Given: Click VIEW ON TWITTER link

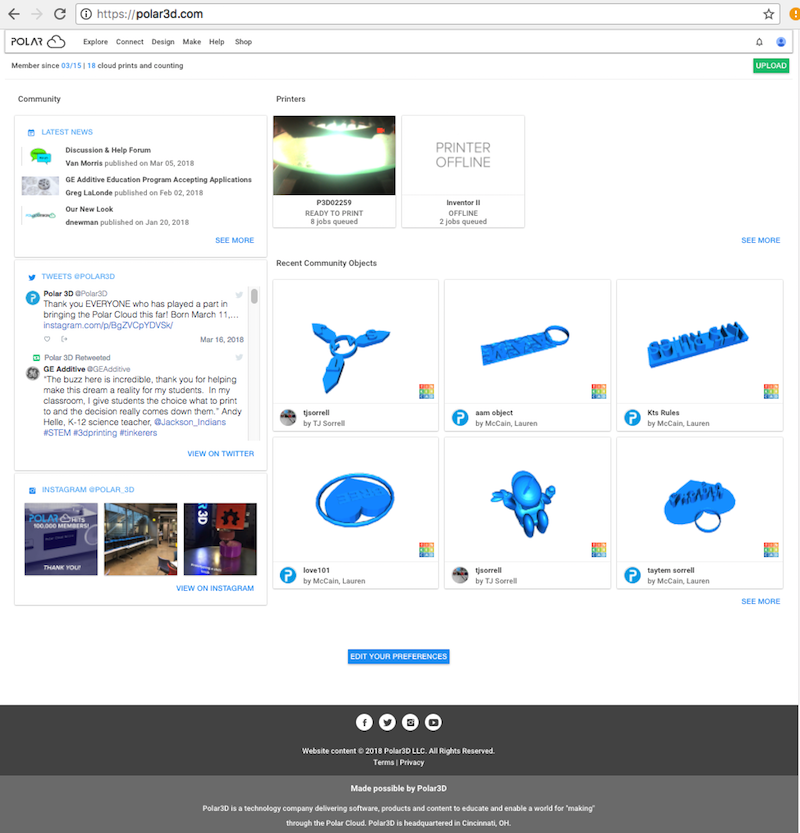Looking at the screenshot, I should 220,454.
